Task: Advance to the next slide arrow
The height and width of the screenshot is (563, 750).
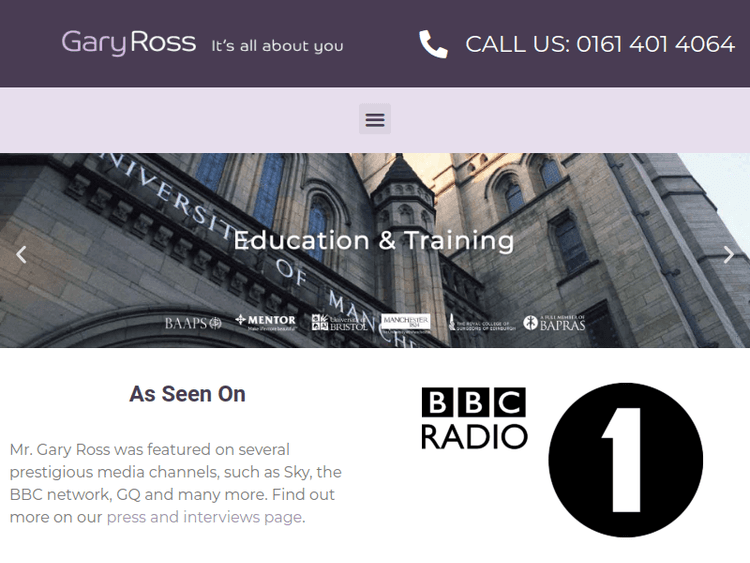Action: pyautogui.click(x=728, y=254)
